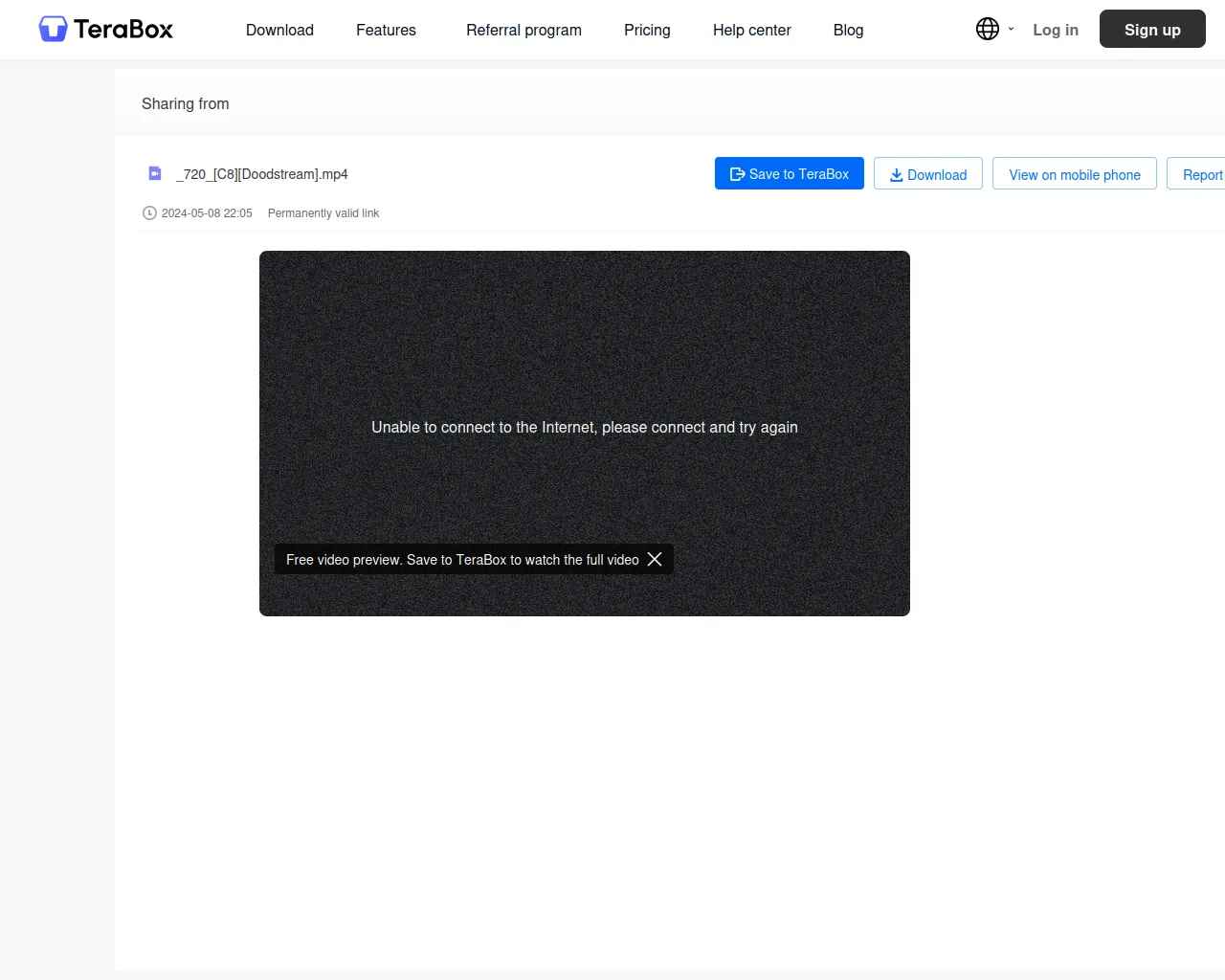Viewport: 1225px width, 980px height.
Task: Click the video file type icon
Action: point(155,173)
